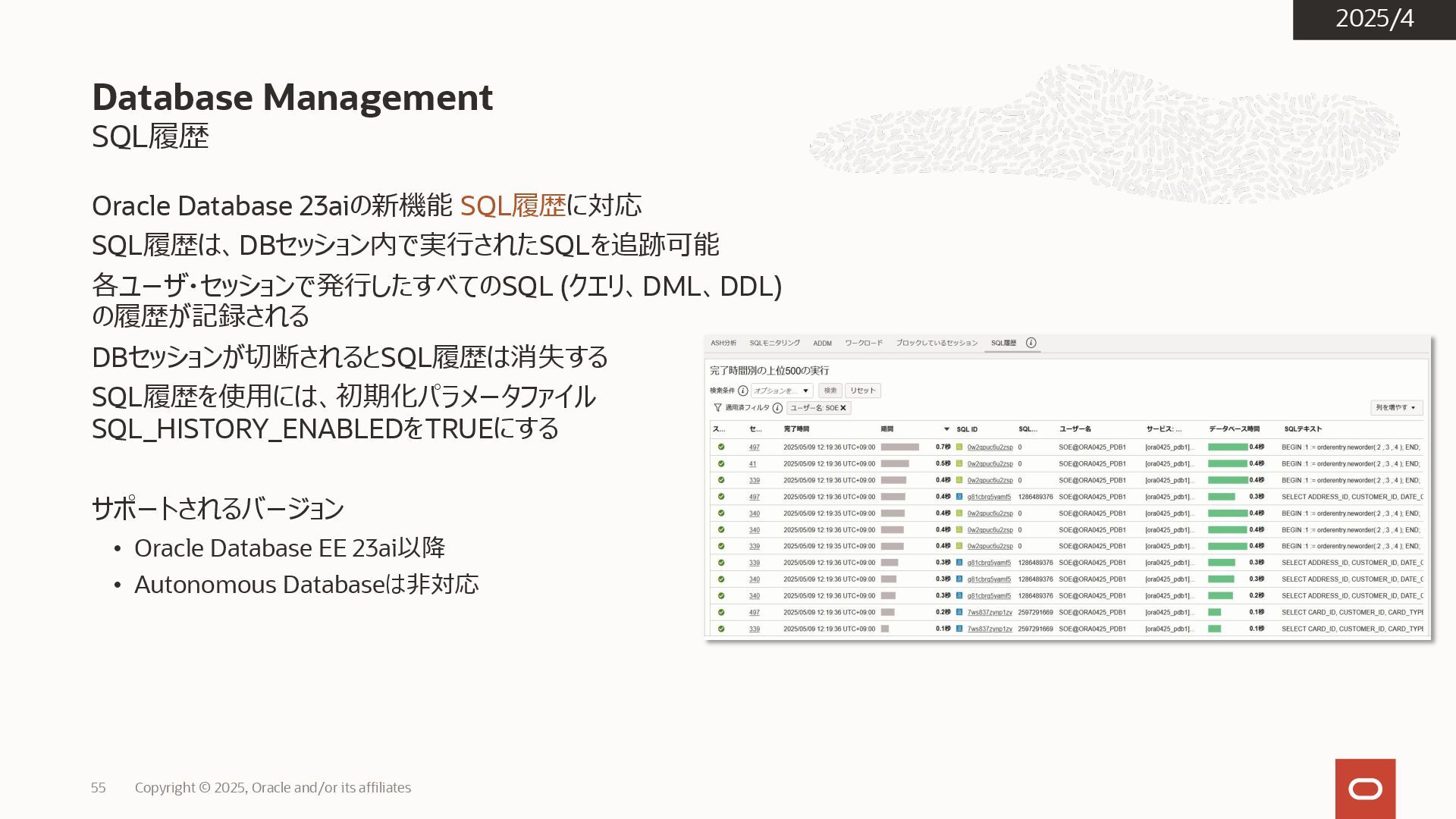The width and height of the screenshot is (1456, 819).
Task: Open session 497 link in 0.7秒 row
Action: tap(754, 447)
